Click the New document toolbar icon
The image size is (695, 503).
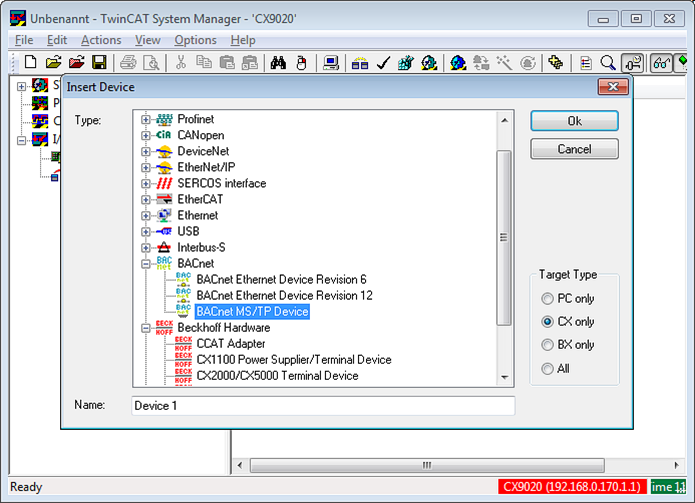pos(31,62)
